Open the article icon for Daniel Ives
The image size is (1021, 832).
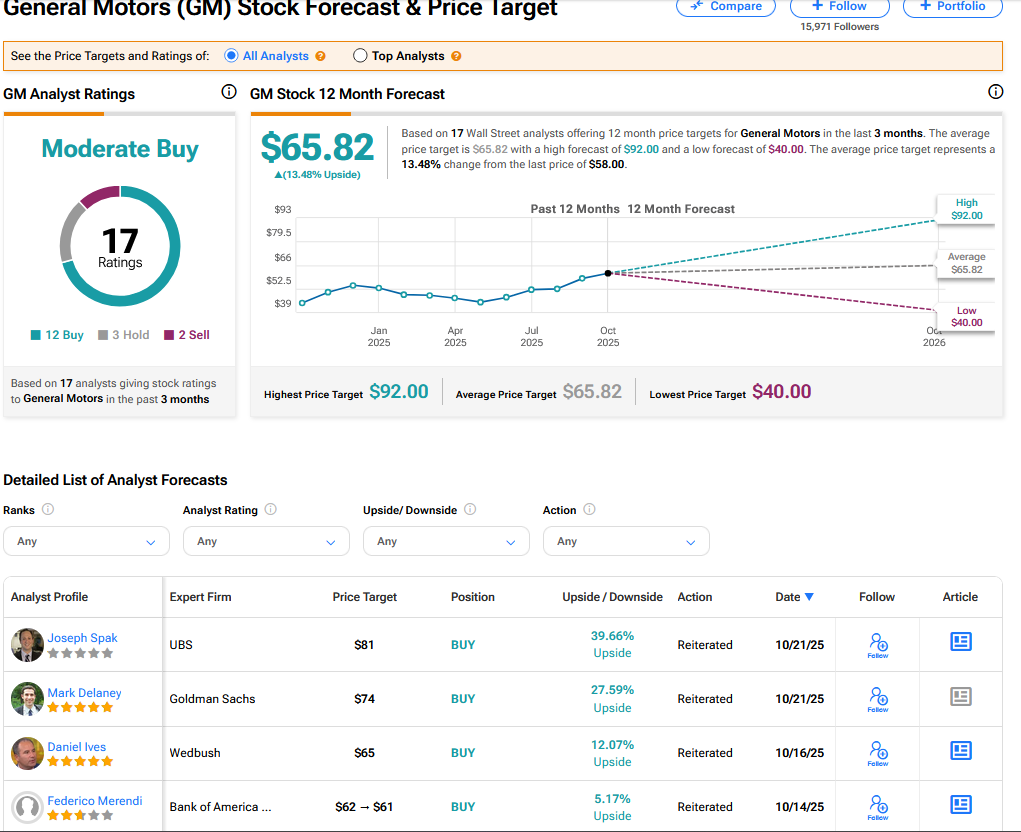(960, 750)
